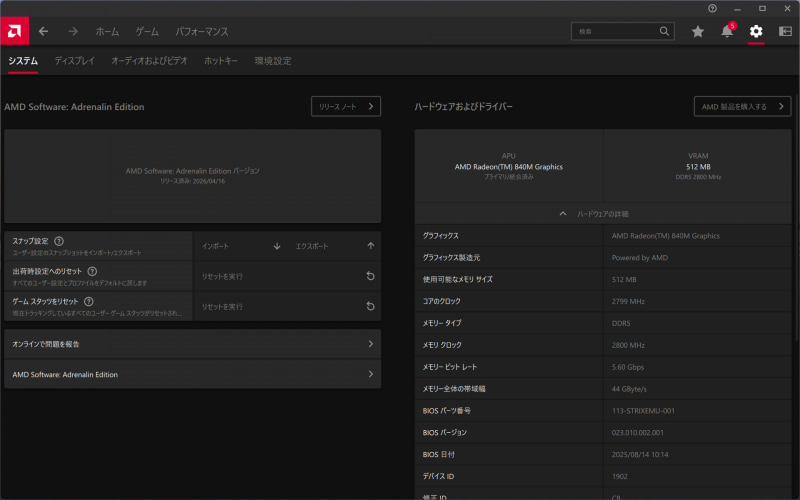Click the vertical scrollbar on right
Screen dimensions: 800x500
point(796,217)
